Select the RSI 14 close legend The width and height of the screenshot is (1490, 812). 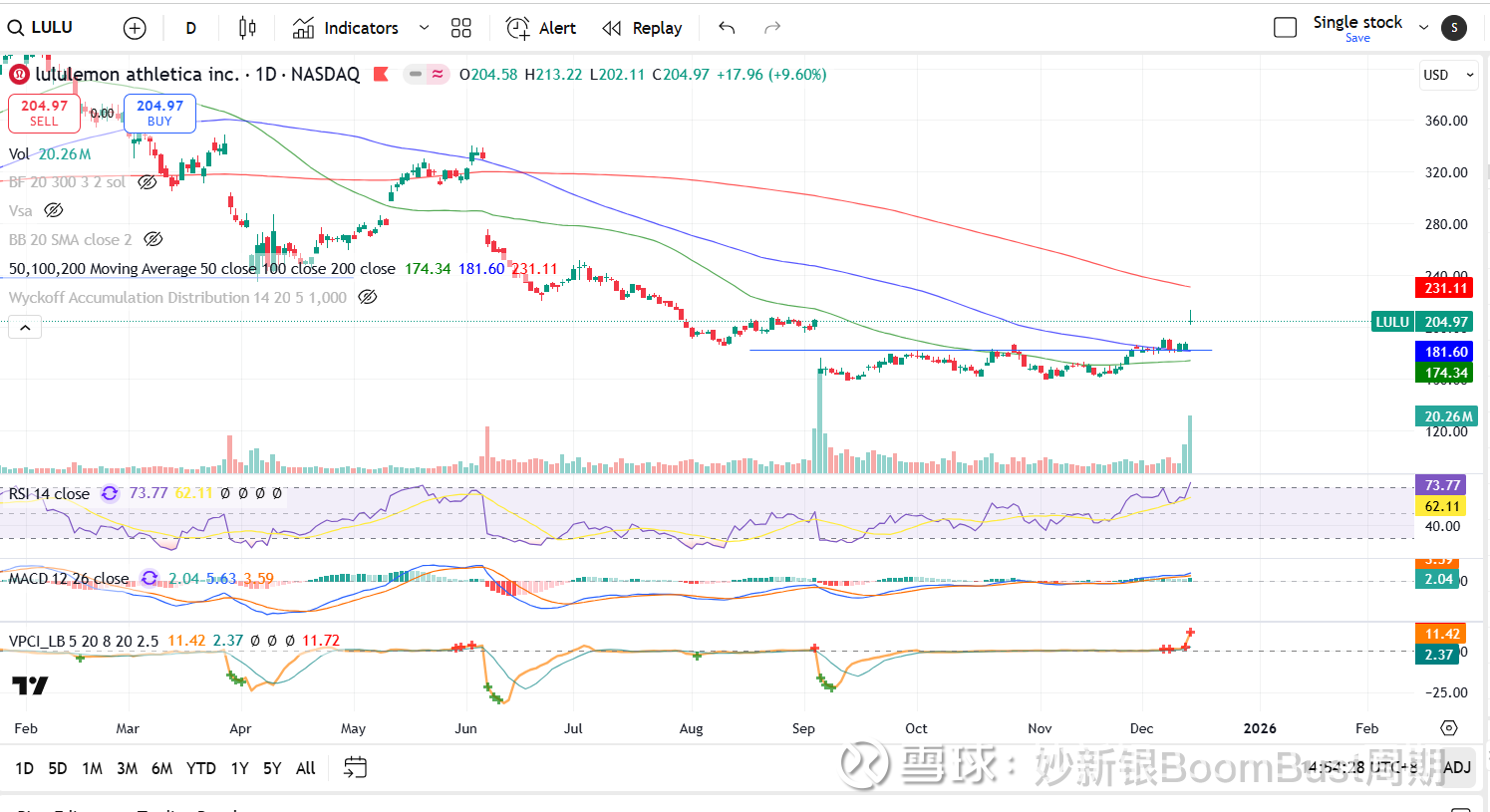(49, 494)
